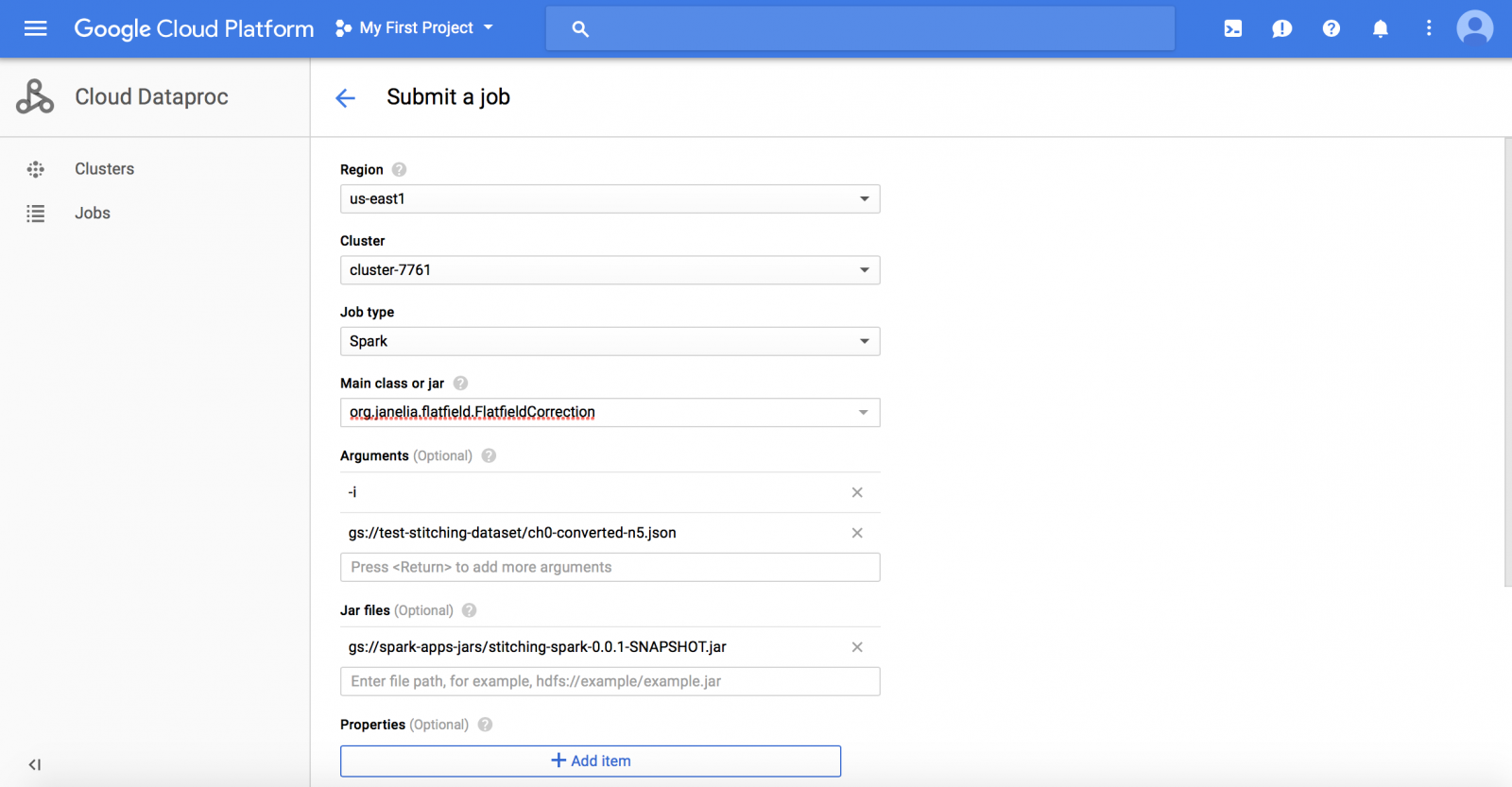Image resolution: width=1512 pixels, height=787 pixels.
Task: Open the send feedback icon
Action: pos(1282,28)
